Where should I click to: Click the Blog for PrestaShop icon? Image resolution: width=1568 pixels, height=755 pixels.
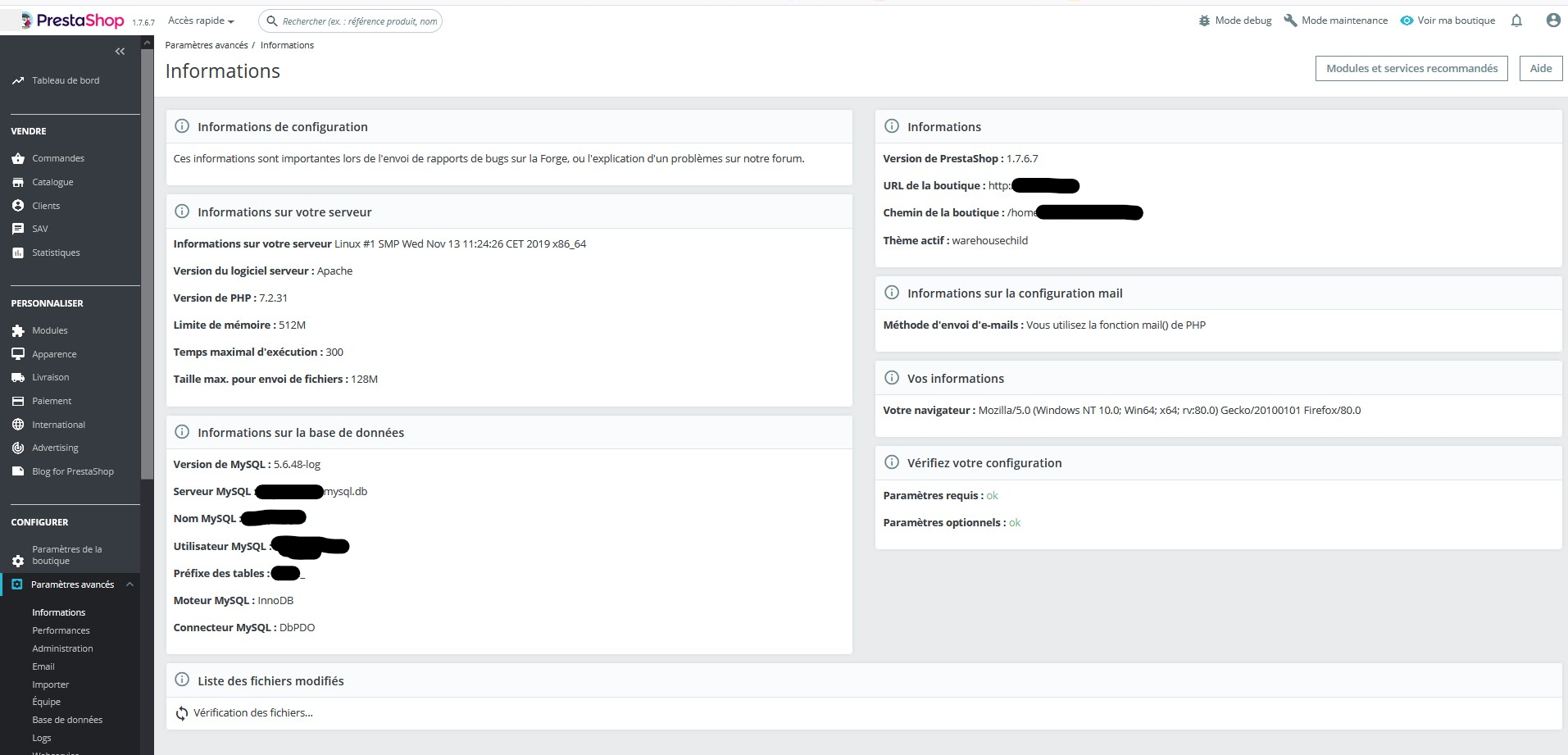[x=18, y=471]
